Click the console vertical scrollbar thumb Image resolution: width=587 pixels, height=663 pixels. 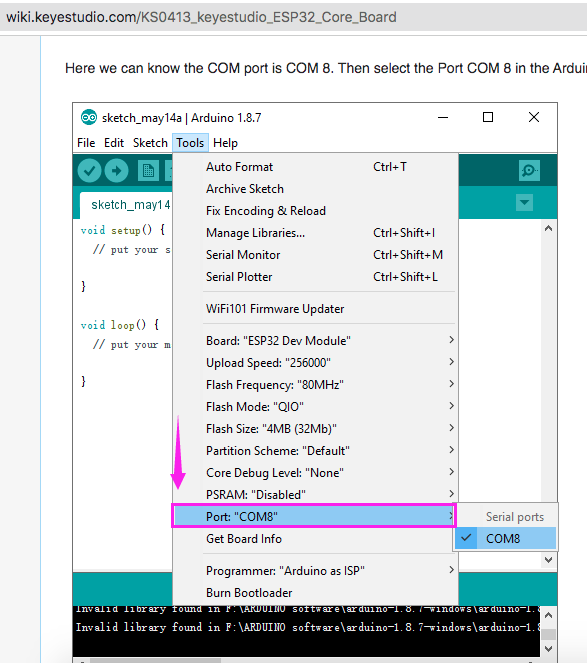(549, 634)
